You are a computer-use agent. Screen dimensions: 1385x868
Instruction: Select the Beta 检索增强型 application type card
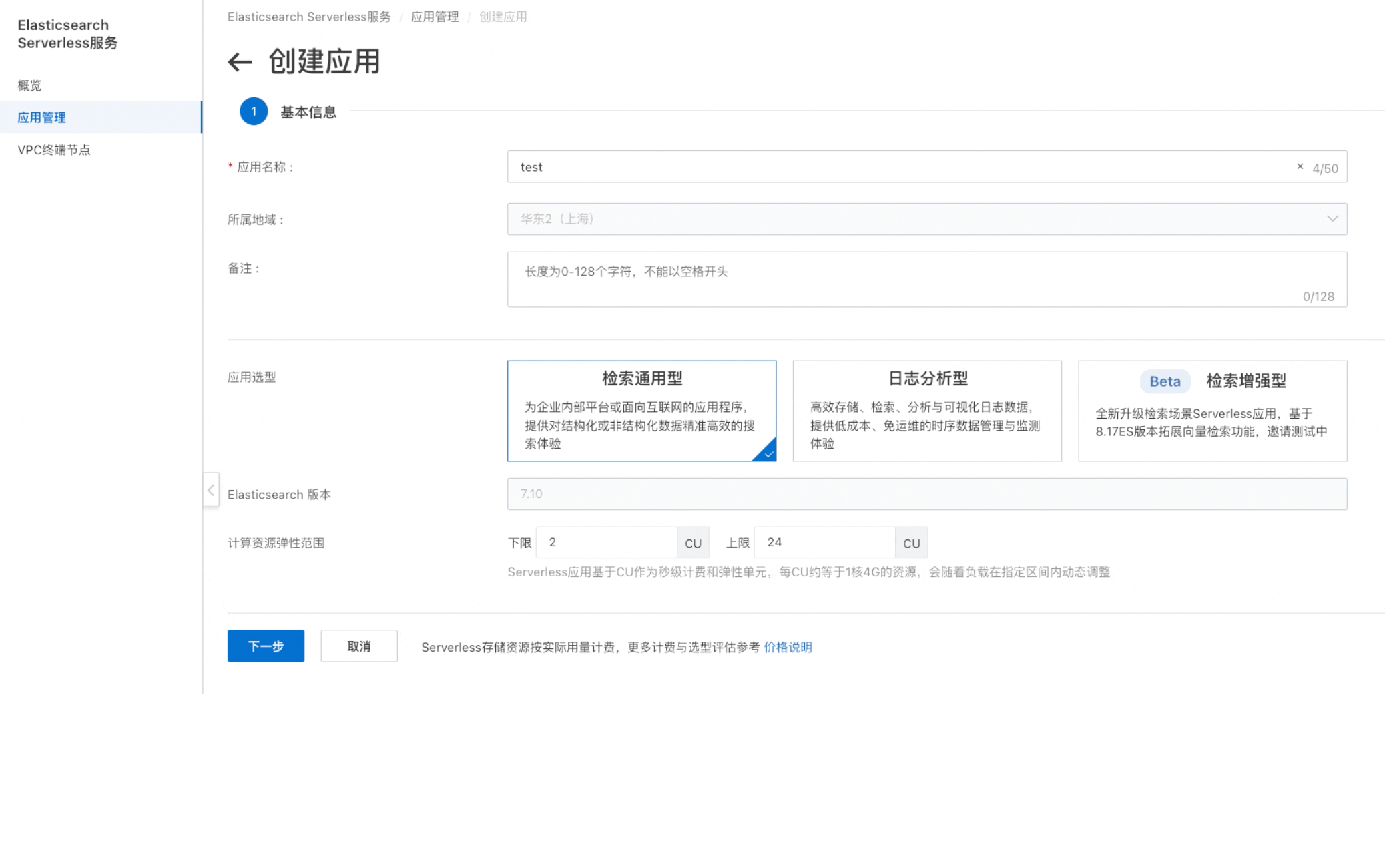pyautogui.click(x=1213, y=411)
